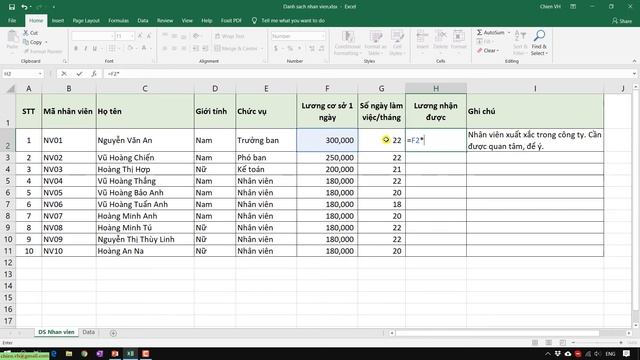This screenshot has height=360, width=640.
Task: Cancel the formula entry with the X icon
Action: [64, 74]
